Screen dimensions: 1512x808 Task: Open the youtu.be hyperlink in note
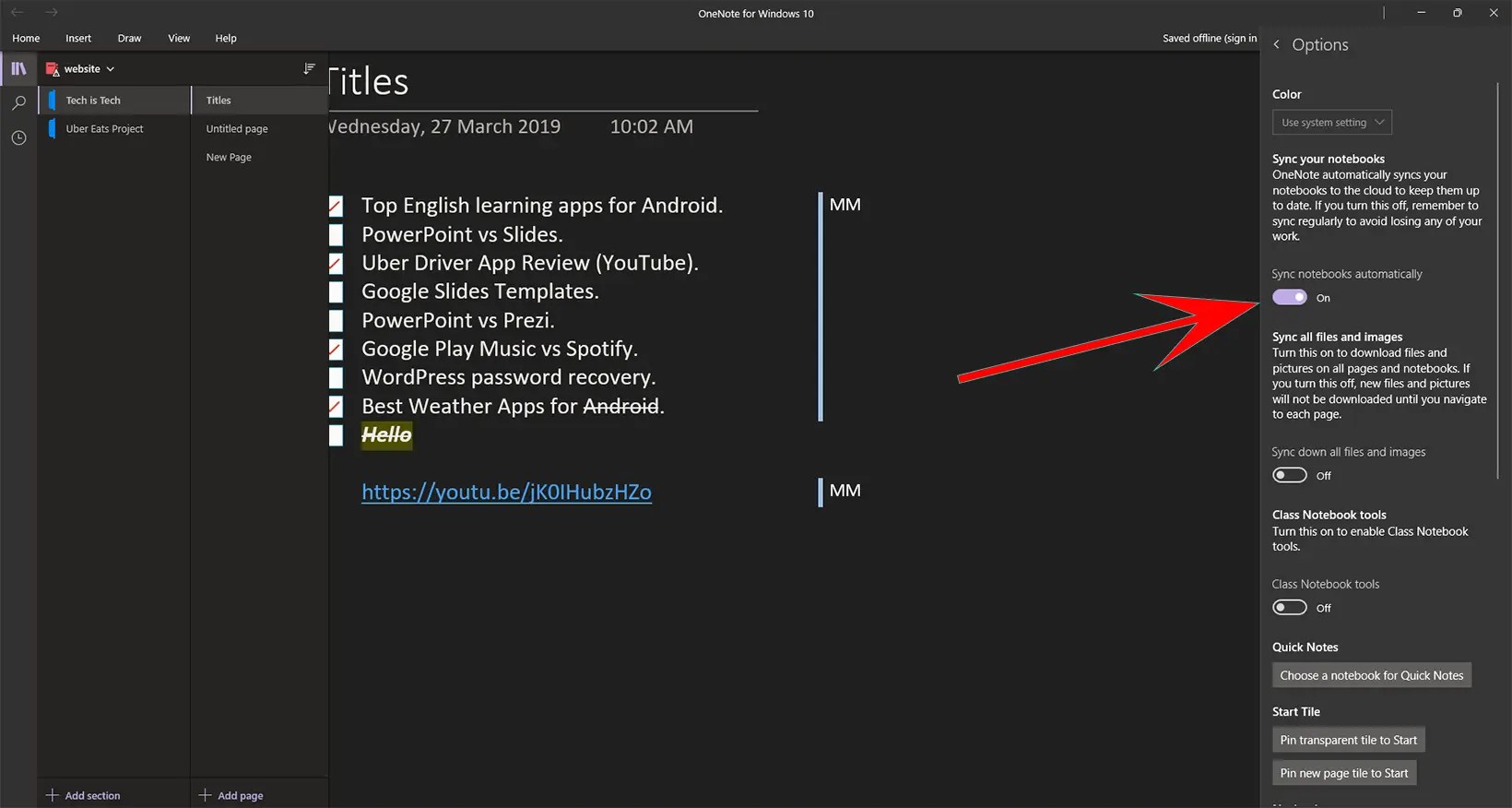(x=506, y=492)
